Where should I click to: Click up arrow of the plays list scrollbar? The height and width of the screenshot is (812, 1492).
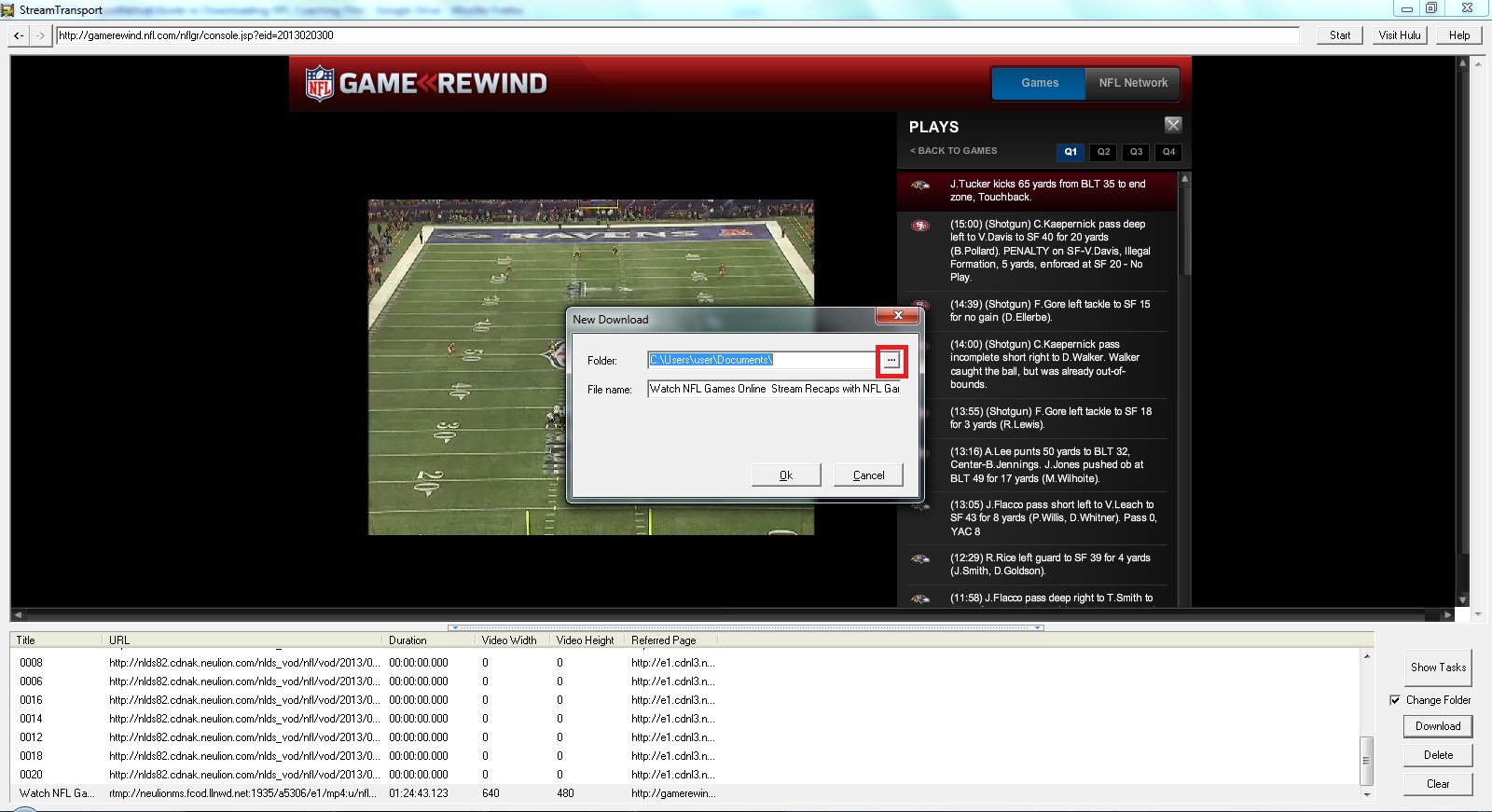(x=1185, y=178)
